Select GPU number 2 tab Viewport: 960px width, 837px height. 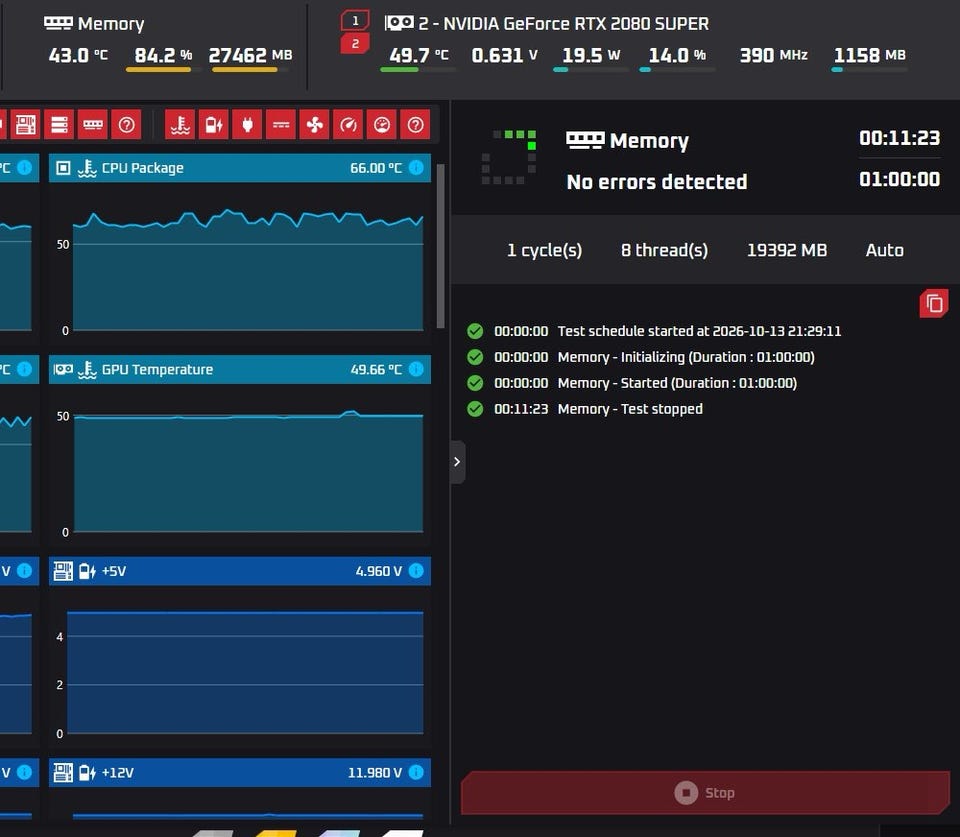point(355,43)
